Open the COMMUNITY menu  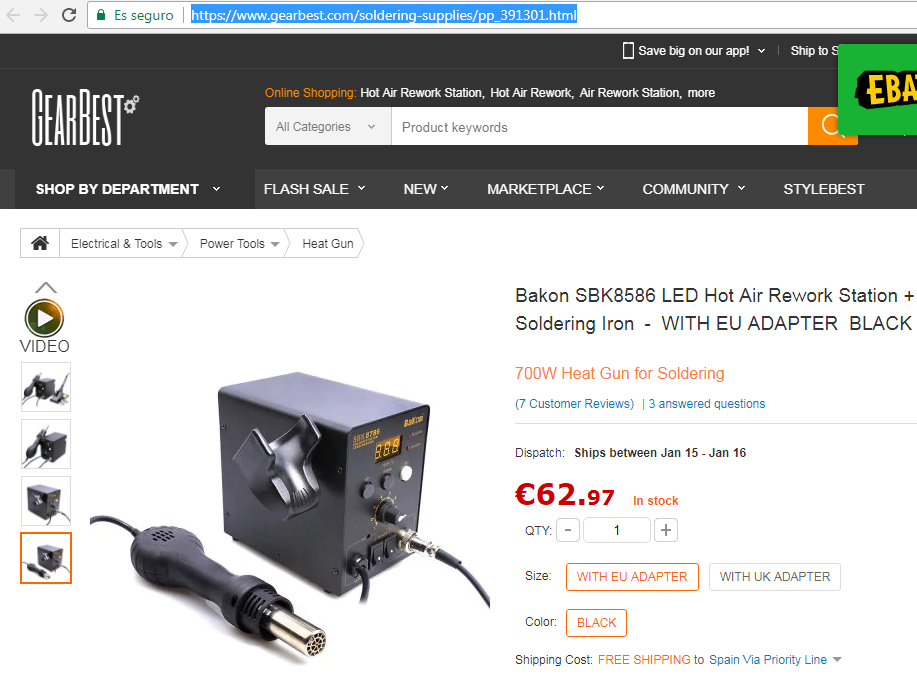pyautogui.click(x=694, y=189)
